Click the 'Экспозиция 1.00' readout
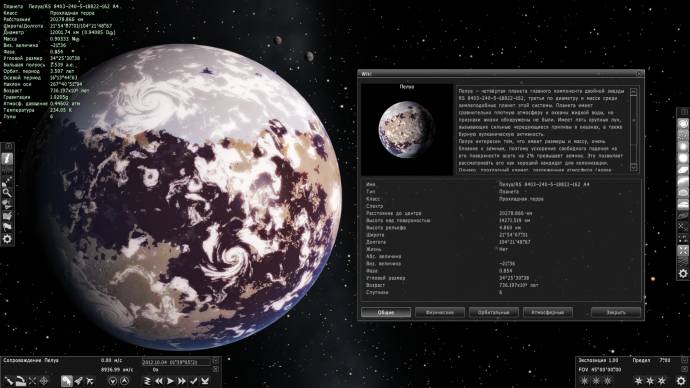The width and height of the screenshot is (690, 388). tap(598, 360)
